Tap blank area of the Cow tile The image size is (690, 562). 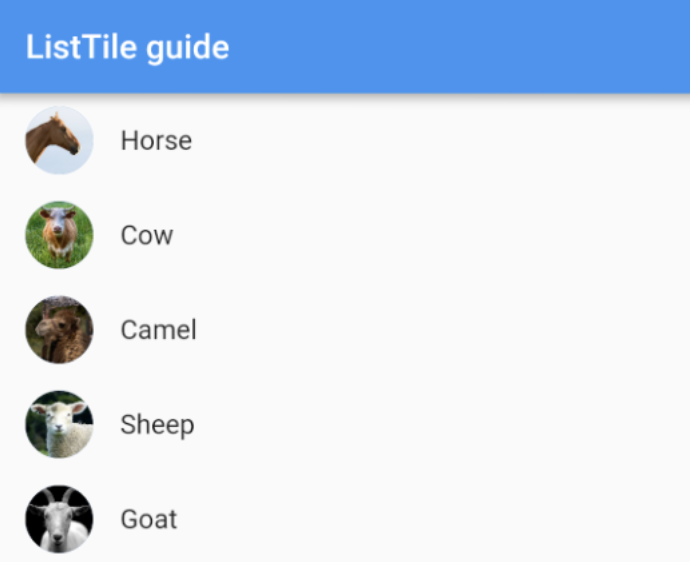[x=440, y=235]
